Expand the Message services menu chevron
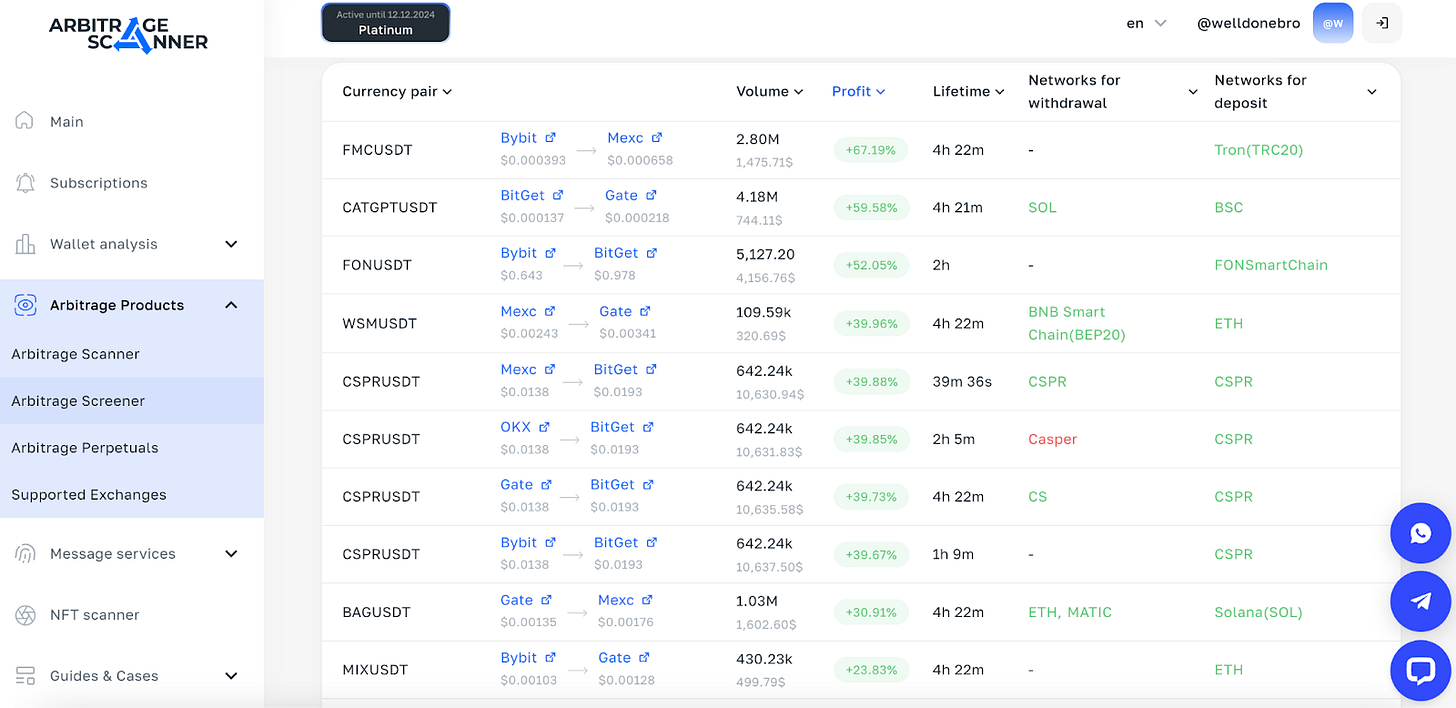1456x708 pixels. (231, 553)
